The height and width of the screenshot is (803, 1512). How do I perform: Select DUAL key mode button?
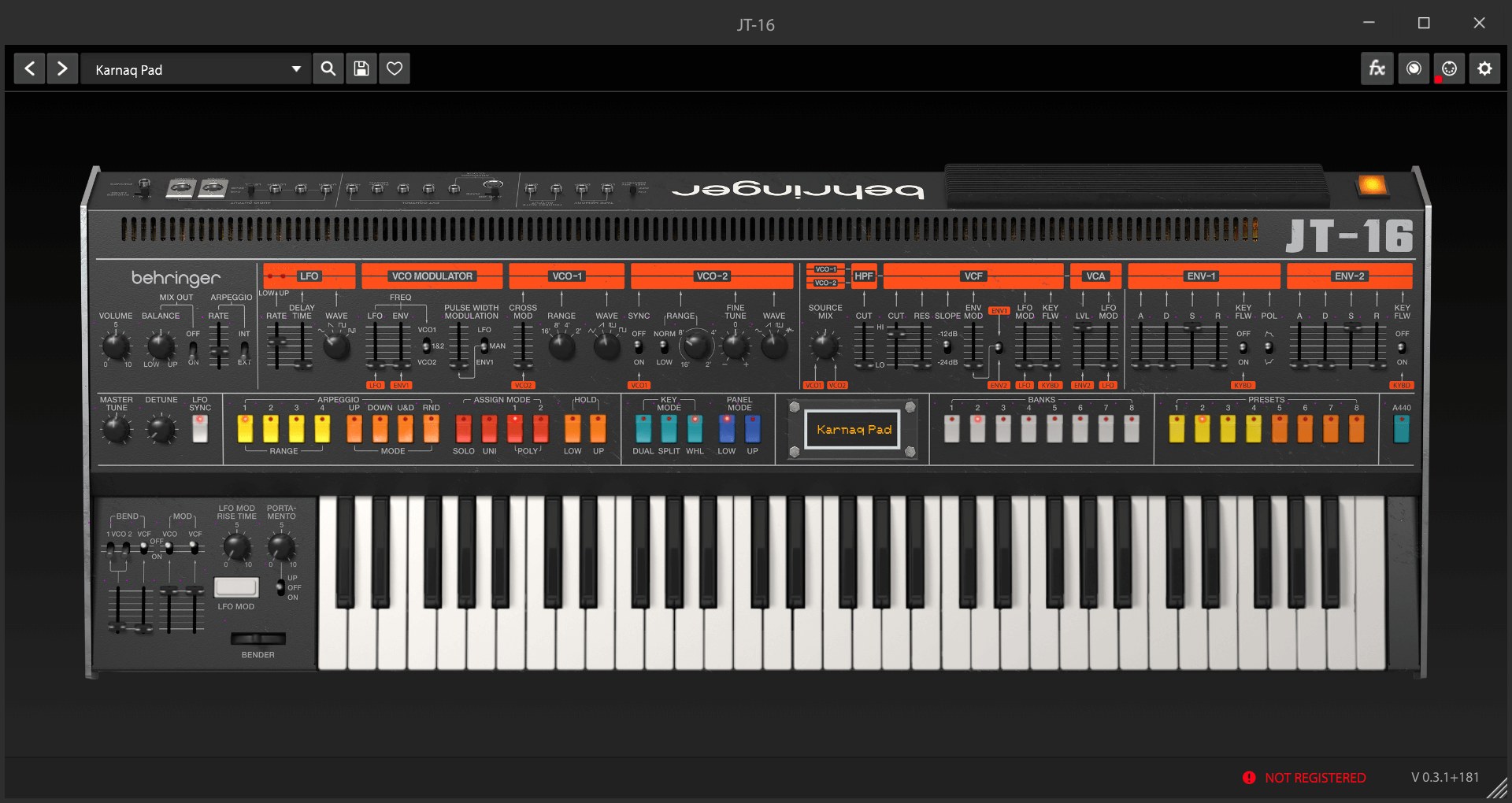tap(643, 429)
